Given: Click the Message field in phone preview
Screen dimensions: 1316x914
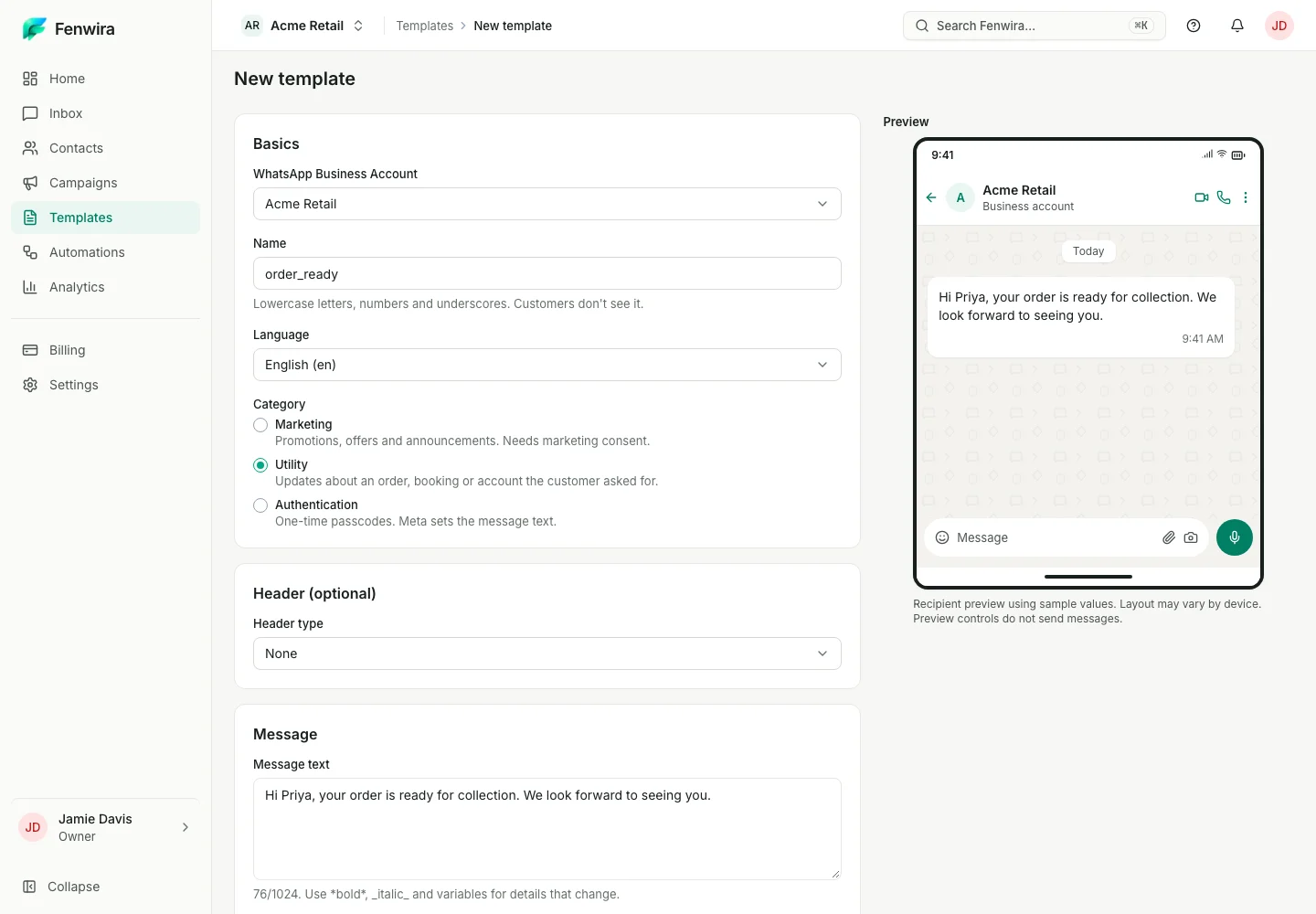Looking at the screenshot, I should click(1067, 537).
